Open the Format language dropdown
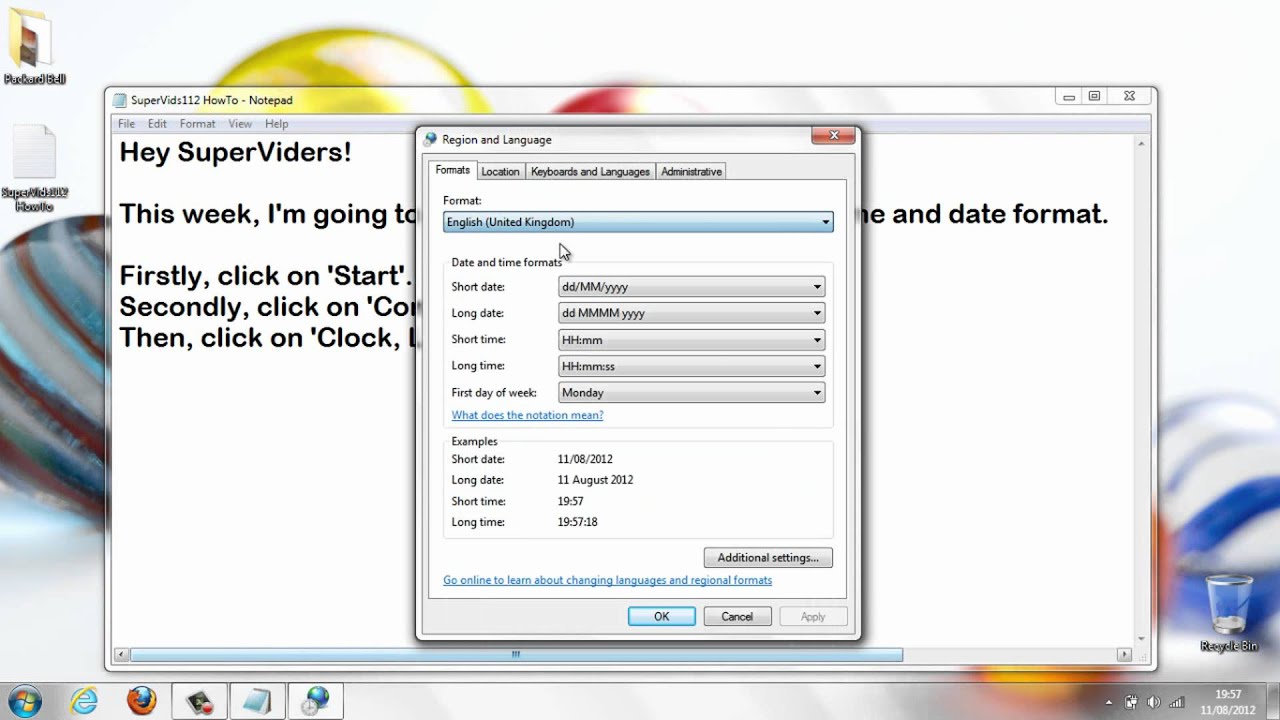 click(x=638, y=222)
